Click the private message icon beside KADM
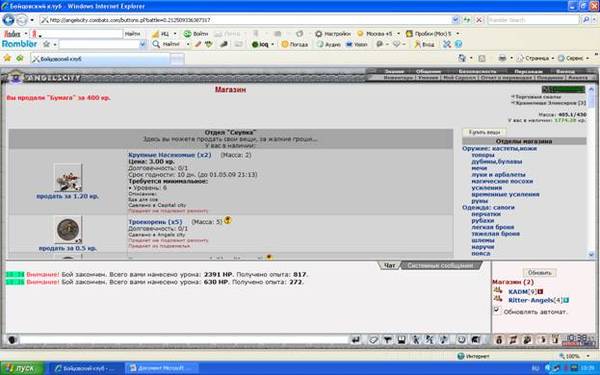The height and width of the screenshot is (375, 600). (498, 290)
